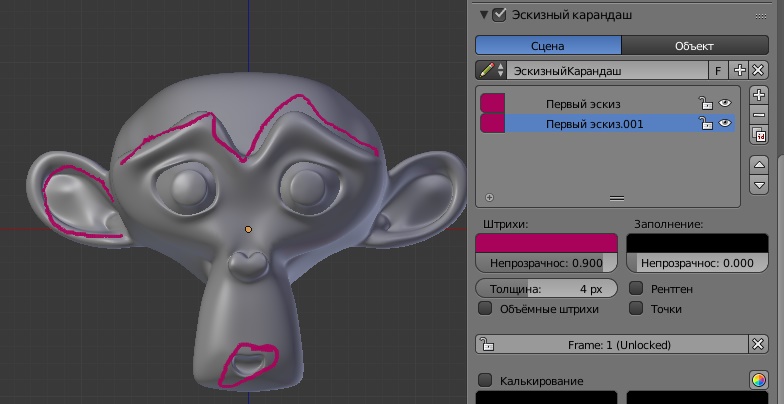Screen dimensions: 784x404
Task: Lock the Первый эскиз.001 layer
Action: [706, 124]
